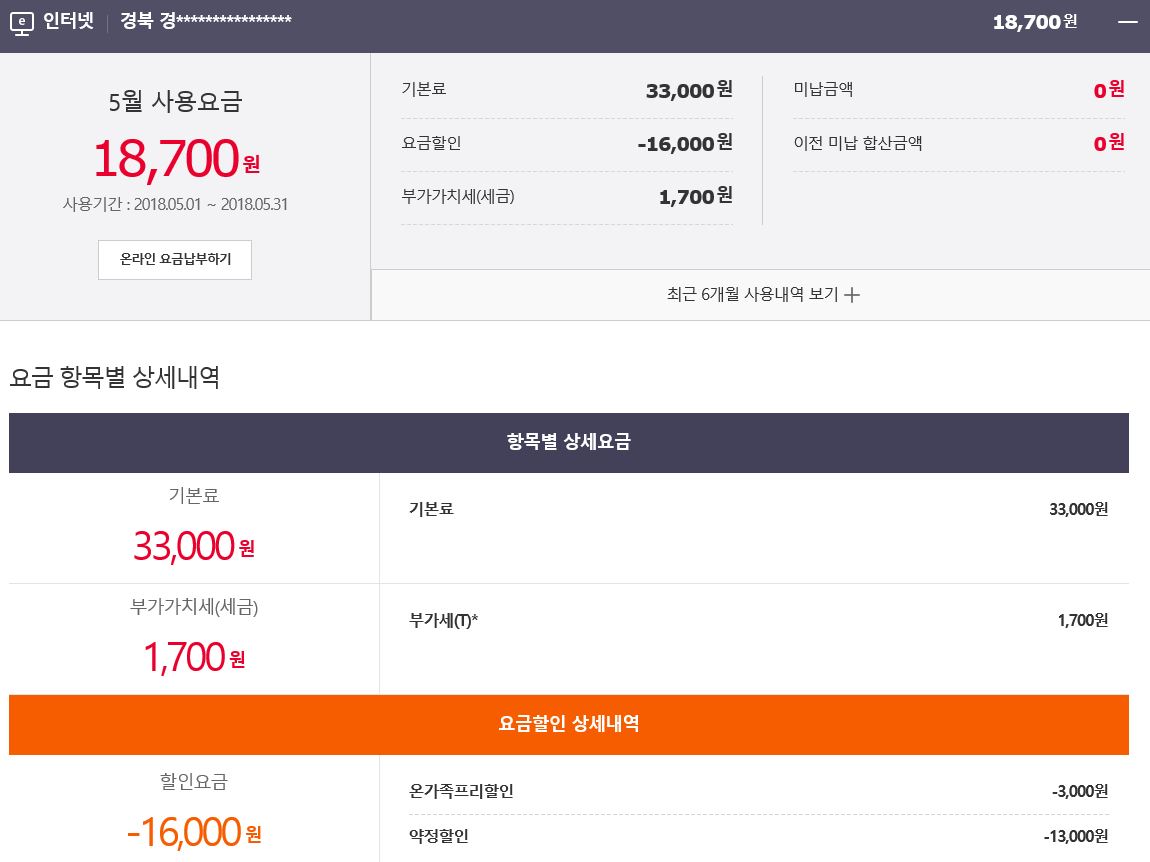Image resolution: width=1150 pixels, height=862 pixels.
Task: Click the 부가가치세(세금) 1,700원 summary row
Action: (566, 196)
